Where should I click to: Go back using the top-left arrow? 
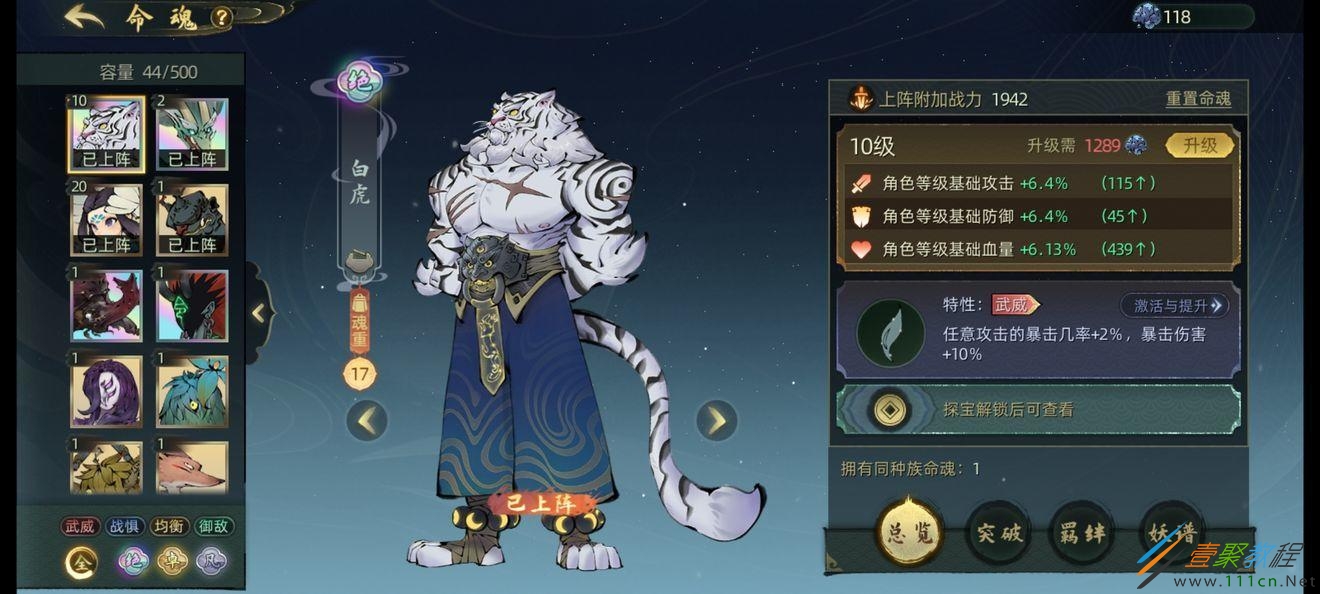(84, 17)
